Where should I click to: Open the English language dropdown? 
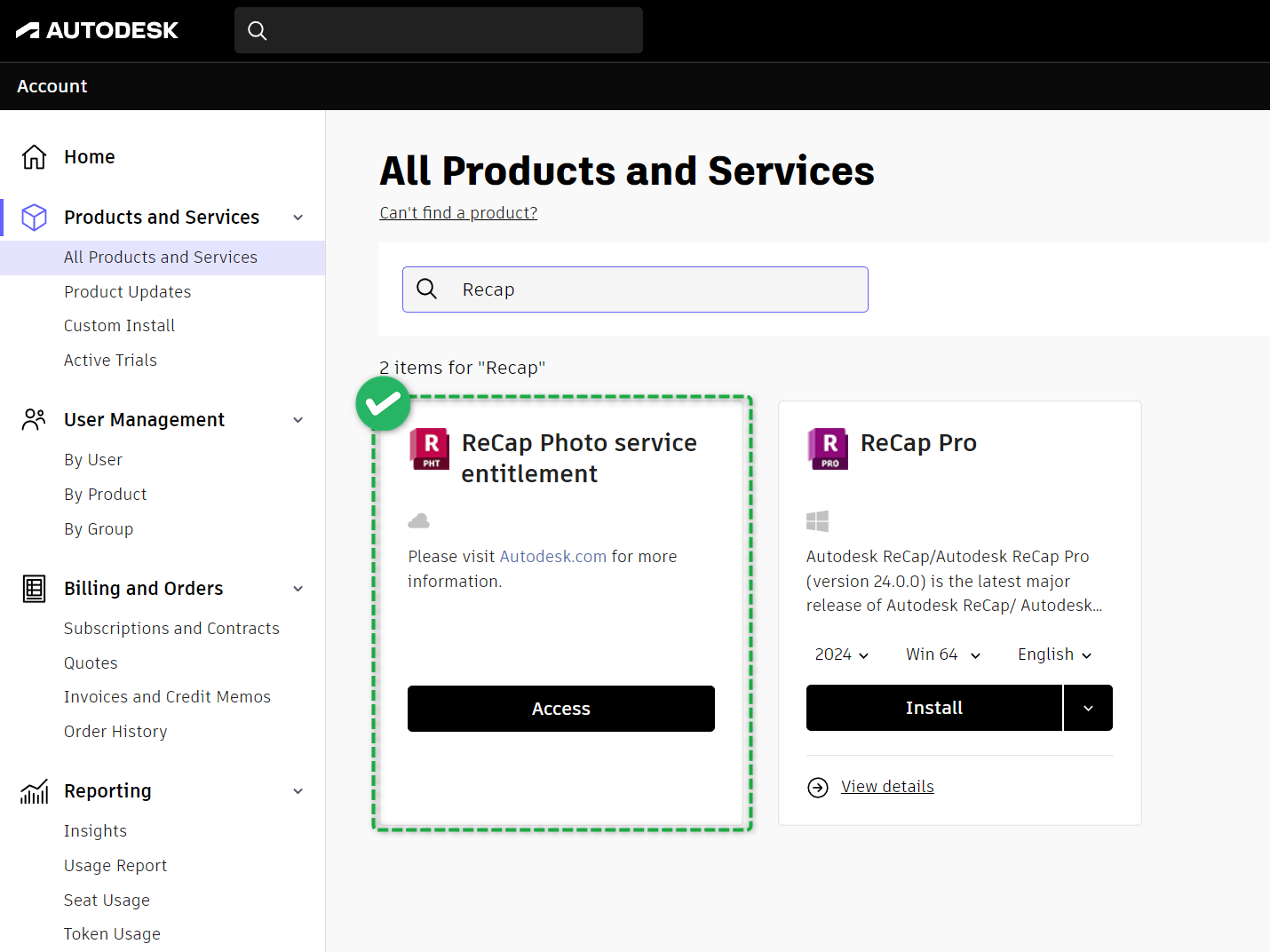tap(1054, 654)
